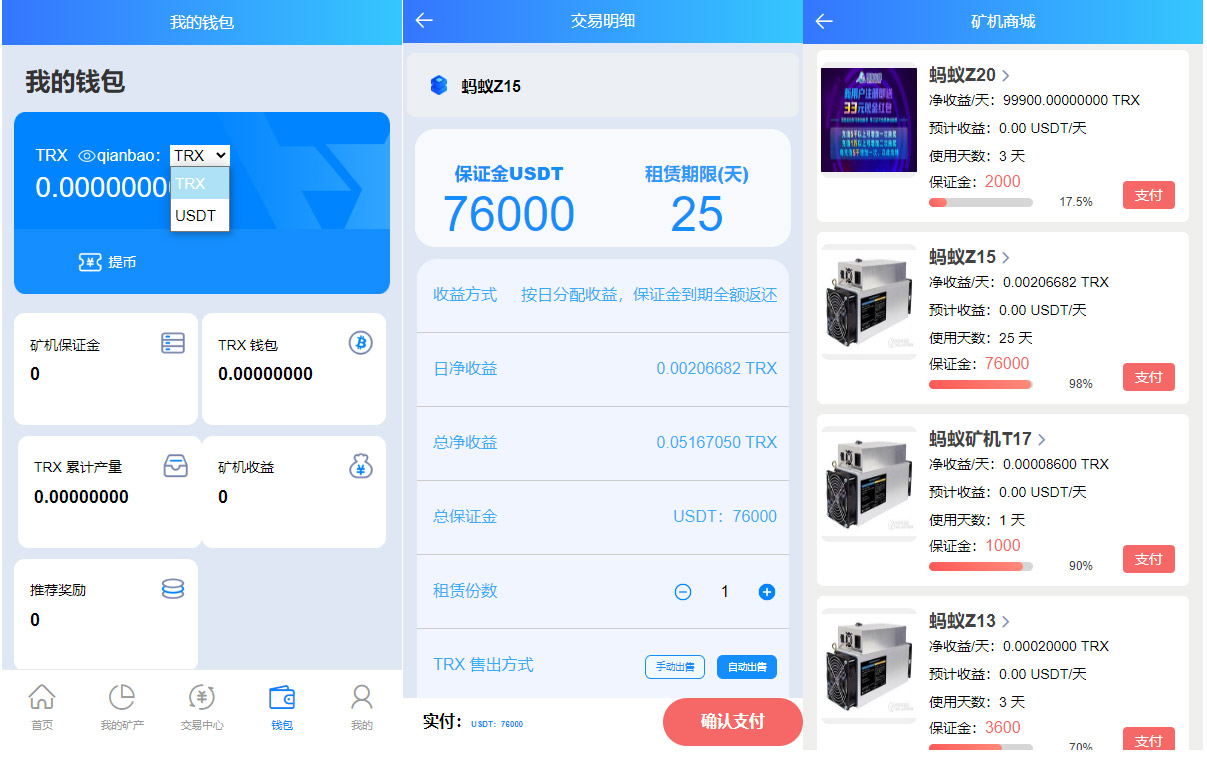
Task: Click the 蚂蚁矿机T17 miner image
Action: tap(869, 484)
